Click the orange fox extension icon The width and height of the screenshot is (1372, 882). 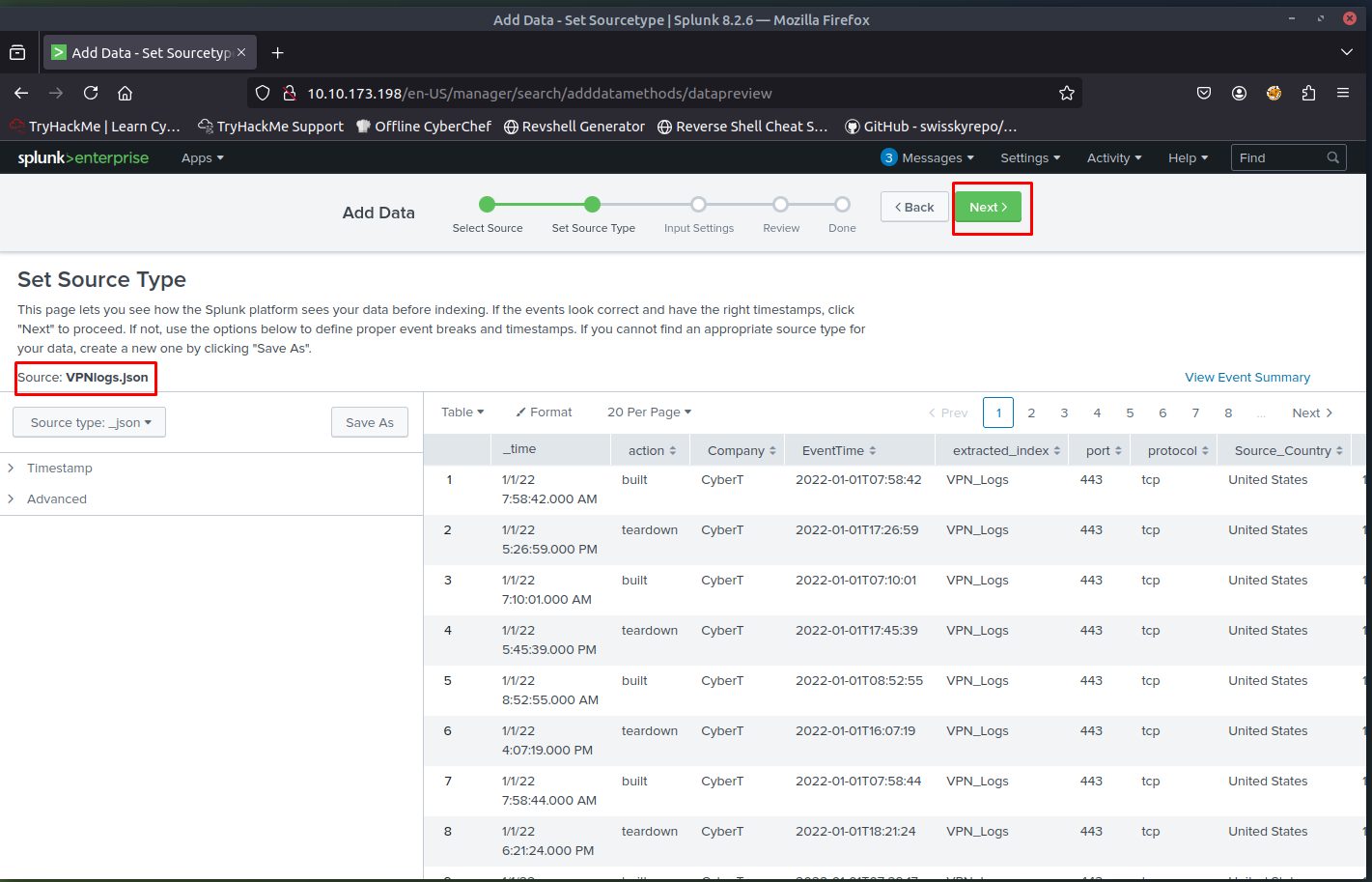click(1274, 93)
